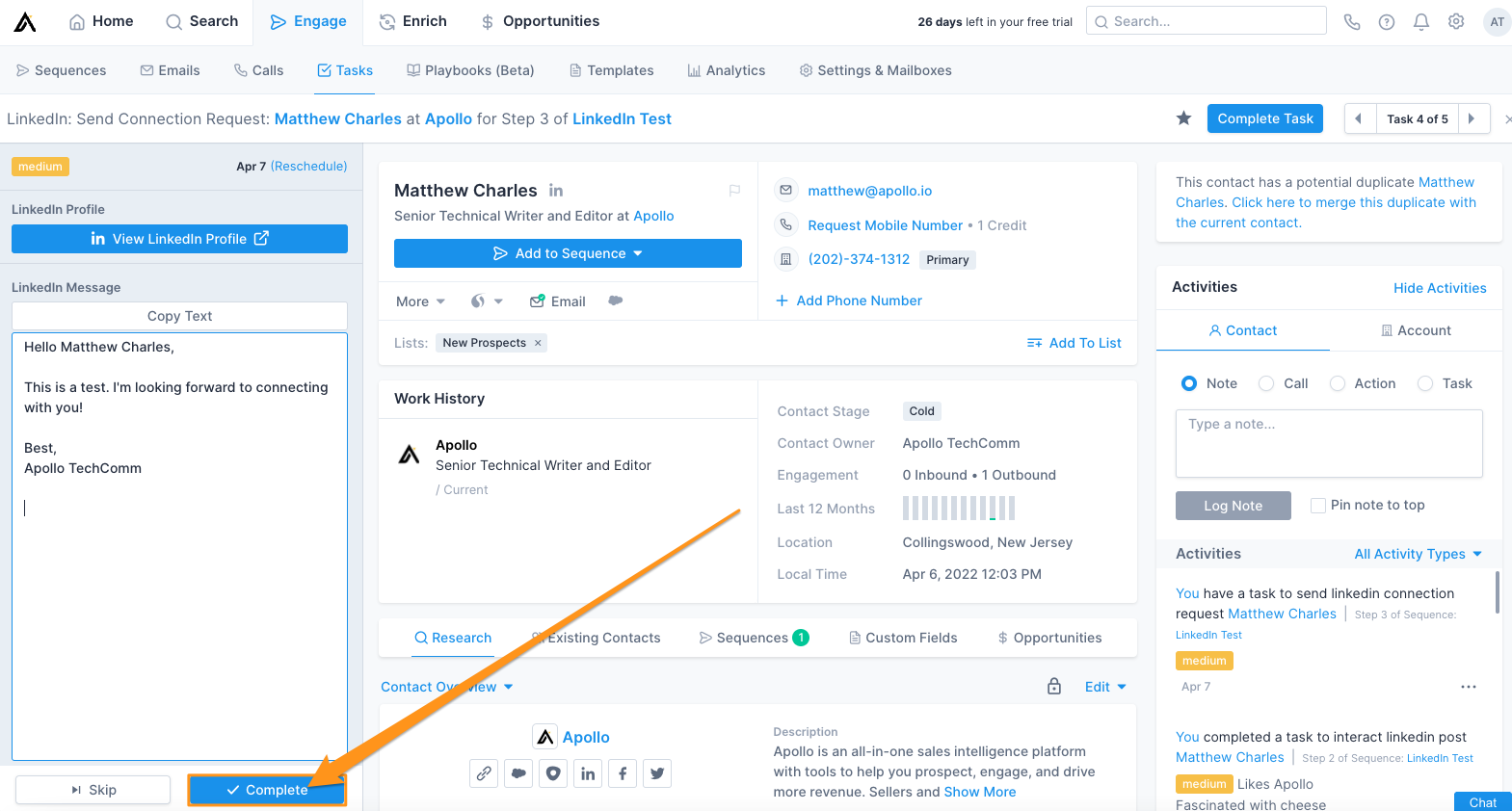
Task: Click the Complete Task button
Action: 1265,118
